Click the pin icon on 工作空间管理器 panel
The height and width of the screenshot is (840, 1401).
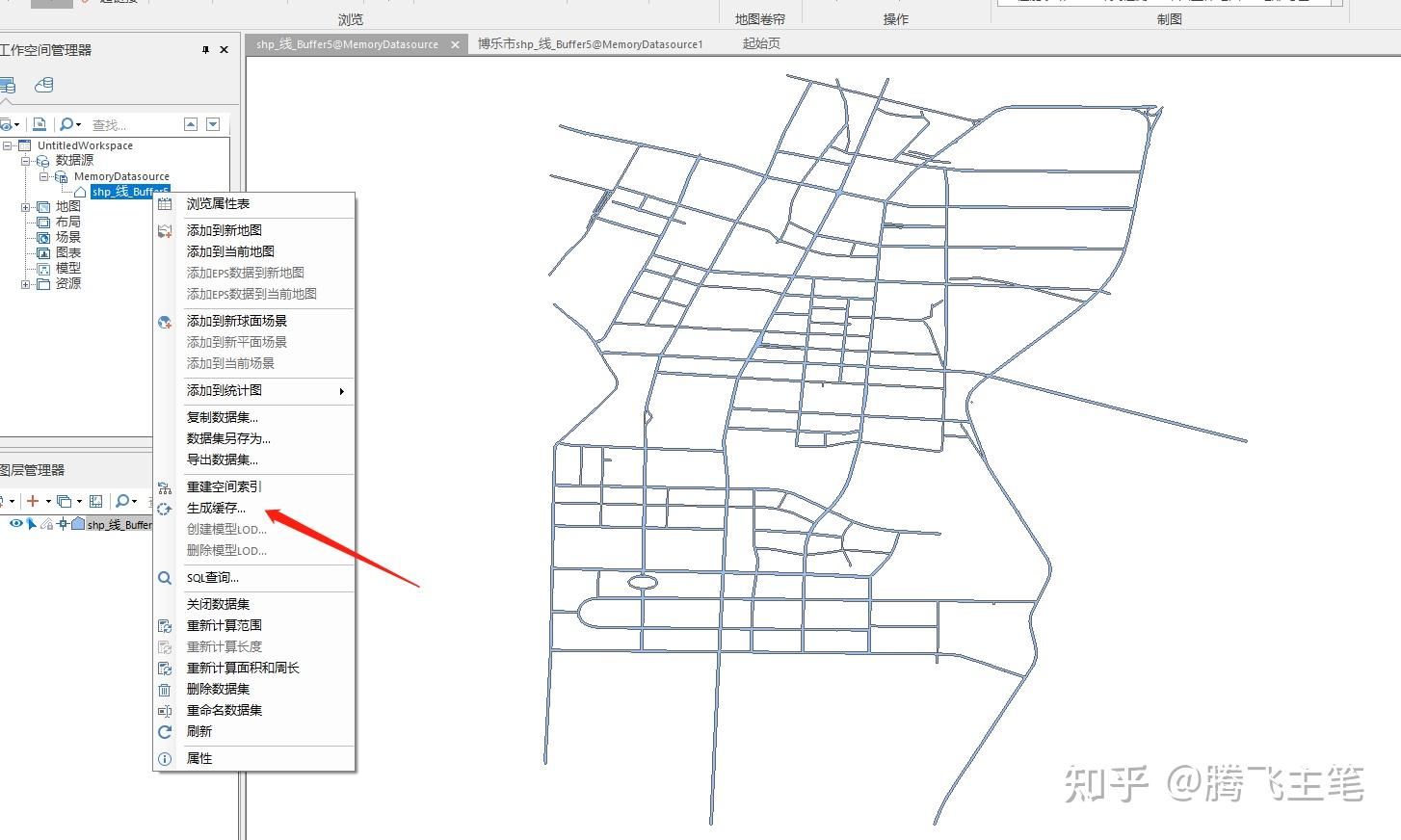[x=205, y=50]
